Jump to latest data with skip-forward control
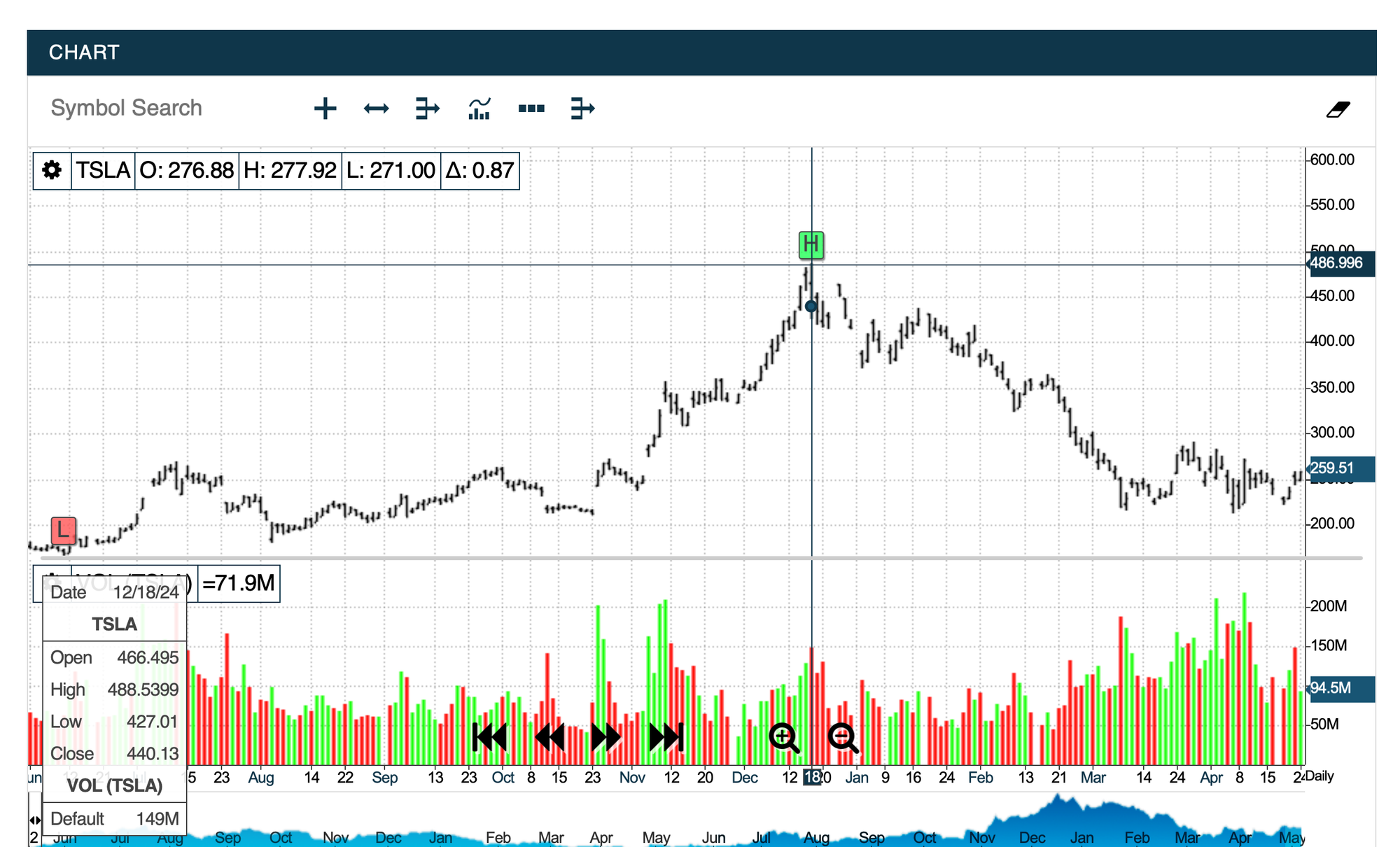The image size is (1400, 847). 666,737
